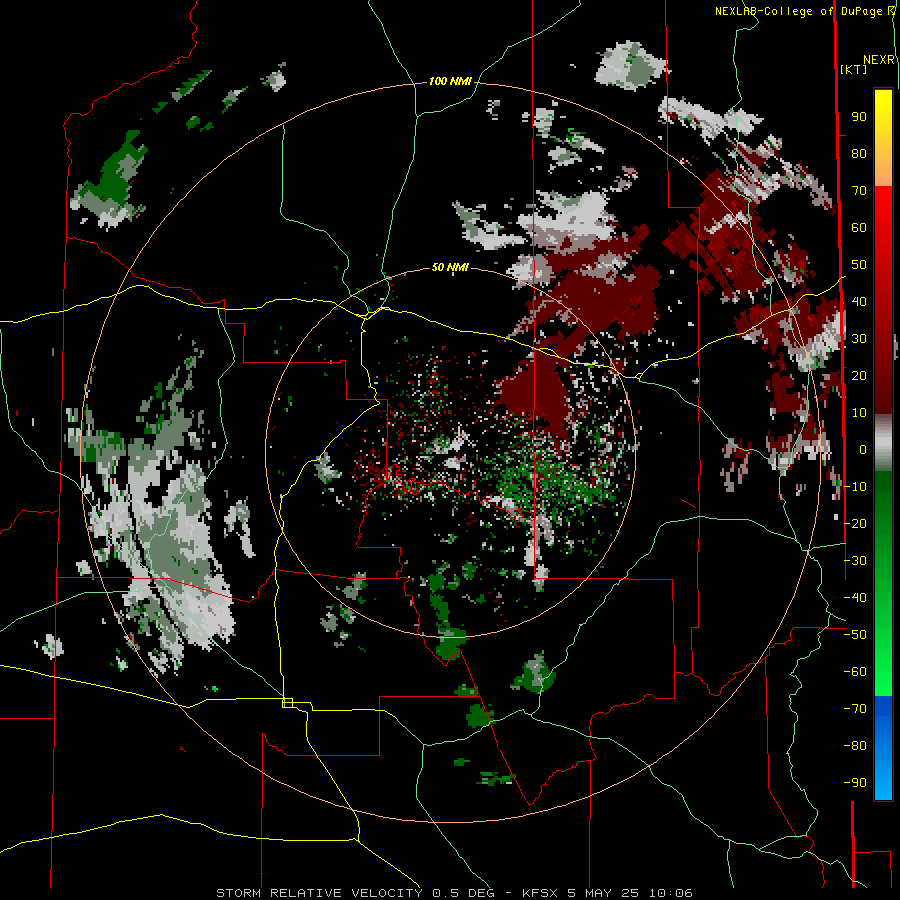Click the -70 scale value
Screen dimensions: 900x900
(855, 708)
